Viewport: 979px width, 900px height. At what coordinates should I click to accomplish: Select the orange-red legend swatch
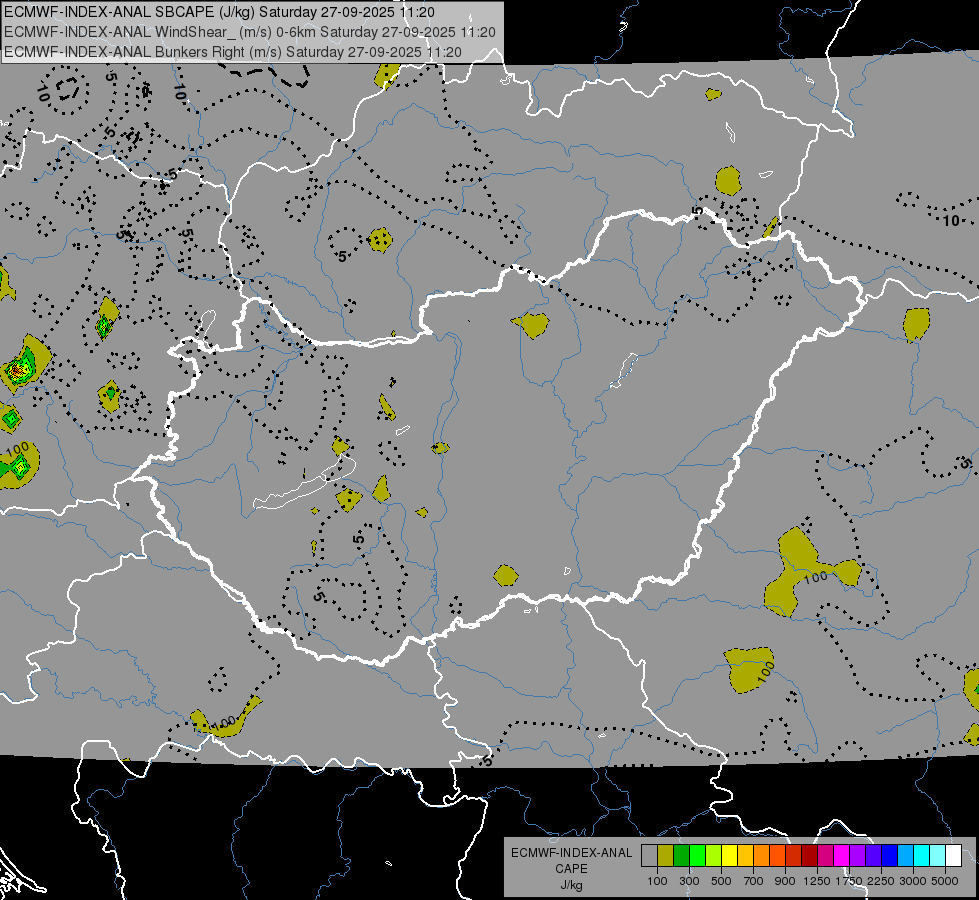777,856
